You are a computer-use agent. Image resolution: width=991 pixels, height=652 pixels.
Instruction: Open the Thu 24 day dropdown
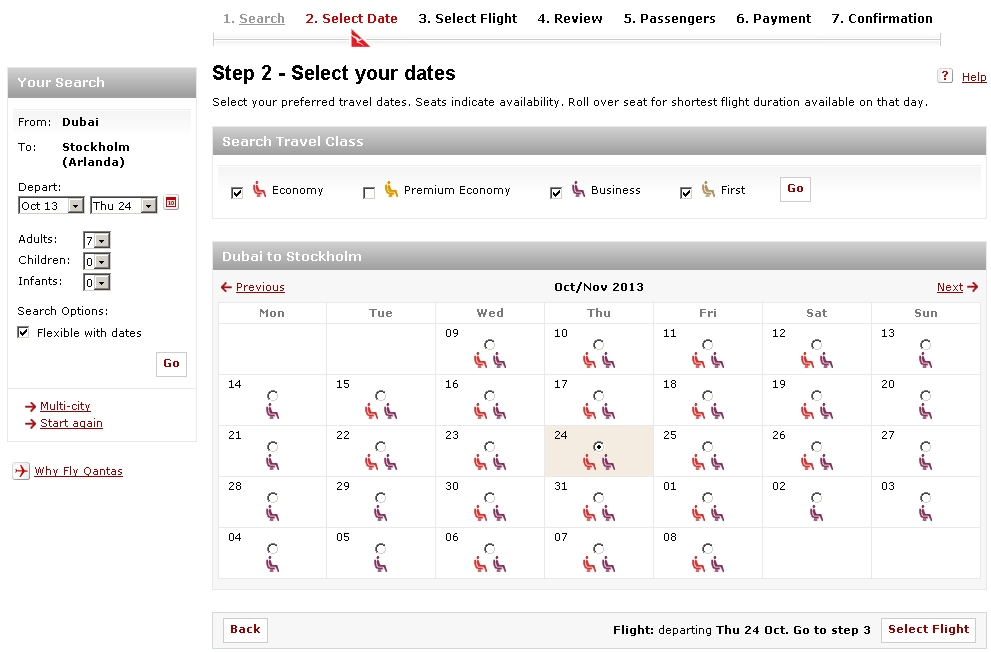124,205
